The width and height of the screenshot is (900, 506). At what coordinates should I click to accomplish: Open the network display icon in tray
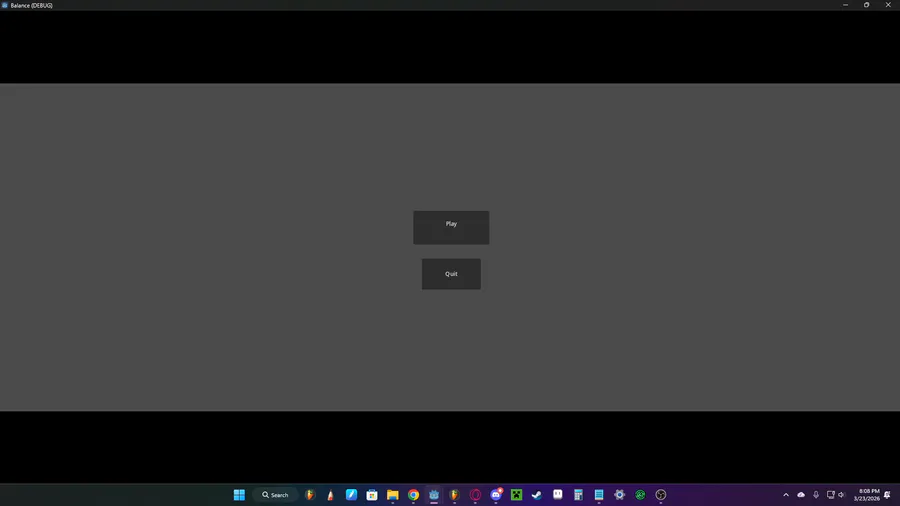pos(831,495)
